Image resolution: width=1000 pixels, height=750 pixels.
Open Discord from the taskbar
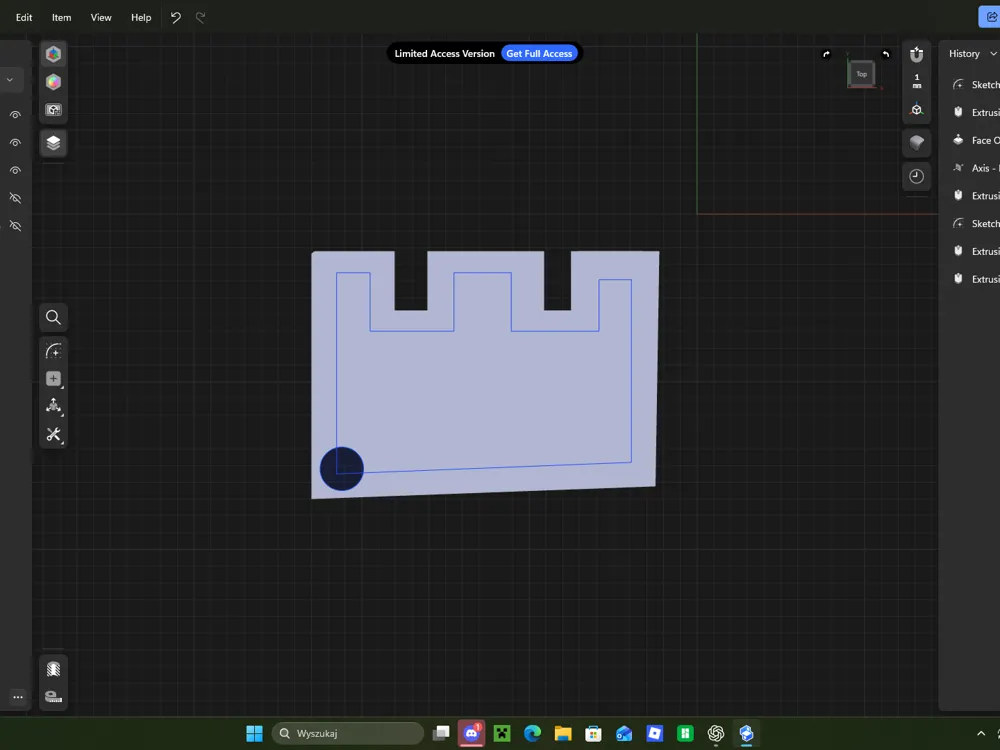[471, 733]
